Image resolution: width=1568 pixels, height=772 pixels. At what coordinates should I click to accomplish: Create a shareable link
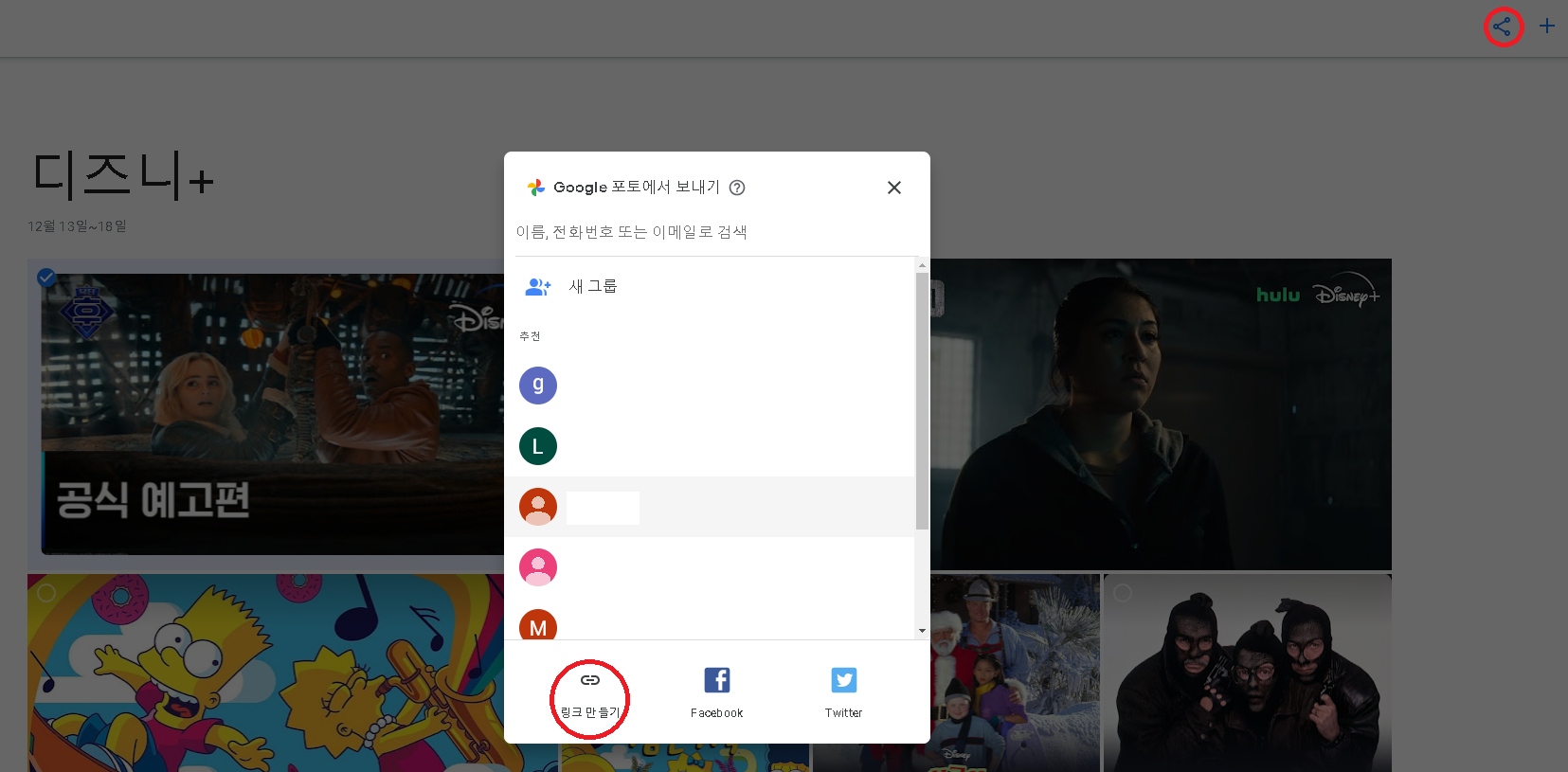point(589,694)
